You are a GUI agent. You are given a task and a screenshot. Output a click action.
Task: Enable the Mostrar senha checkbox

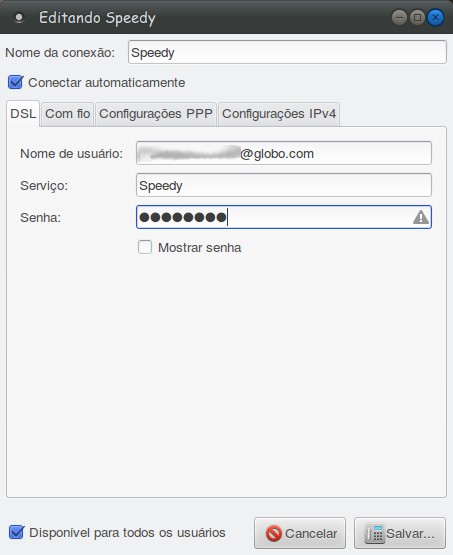[x=145, y=247]
